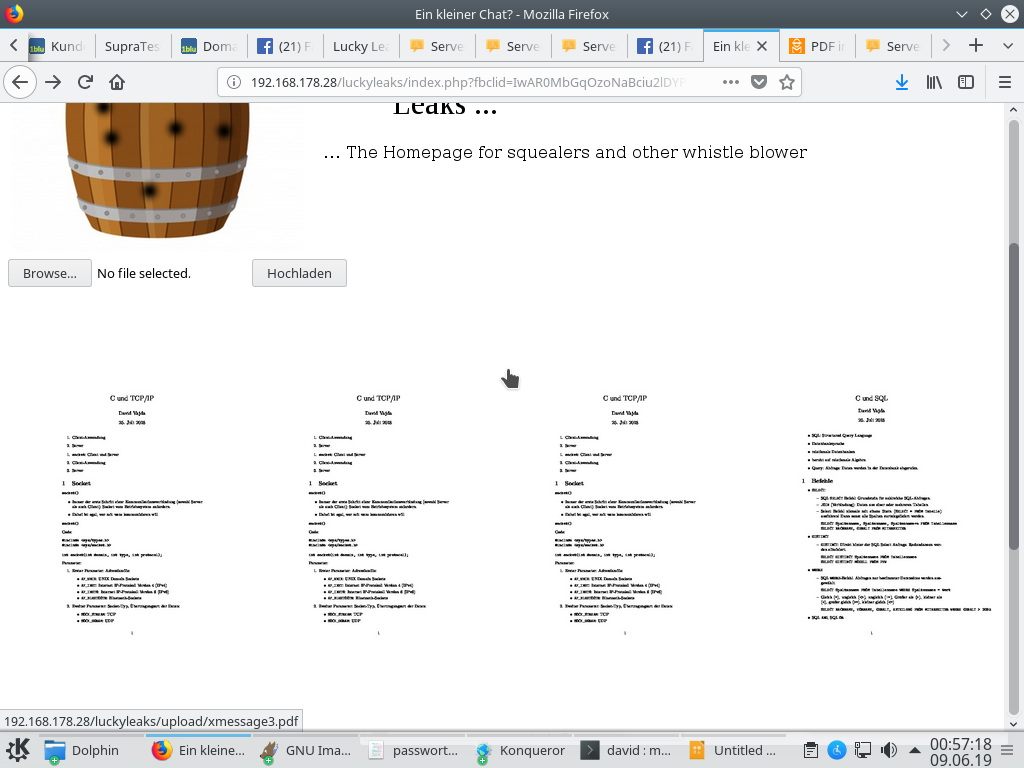The width and height of the screenshot is (1024, 768).
Task: Toggle bookmark with the star icon
Action: (787, 82)
